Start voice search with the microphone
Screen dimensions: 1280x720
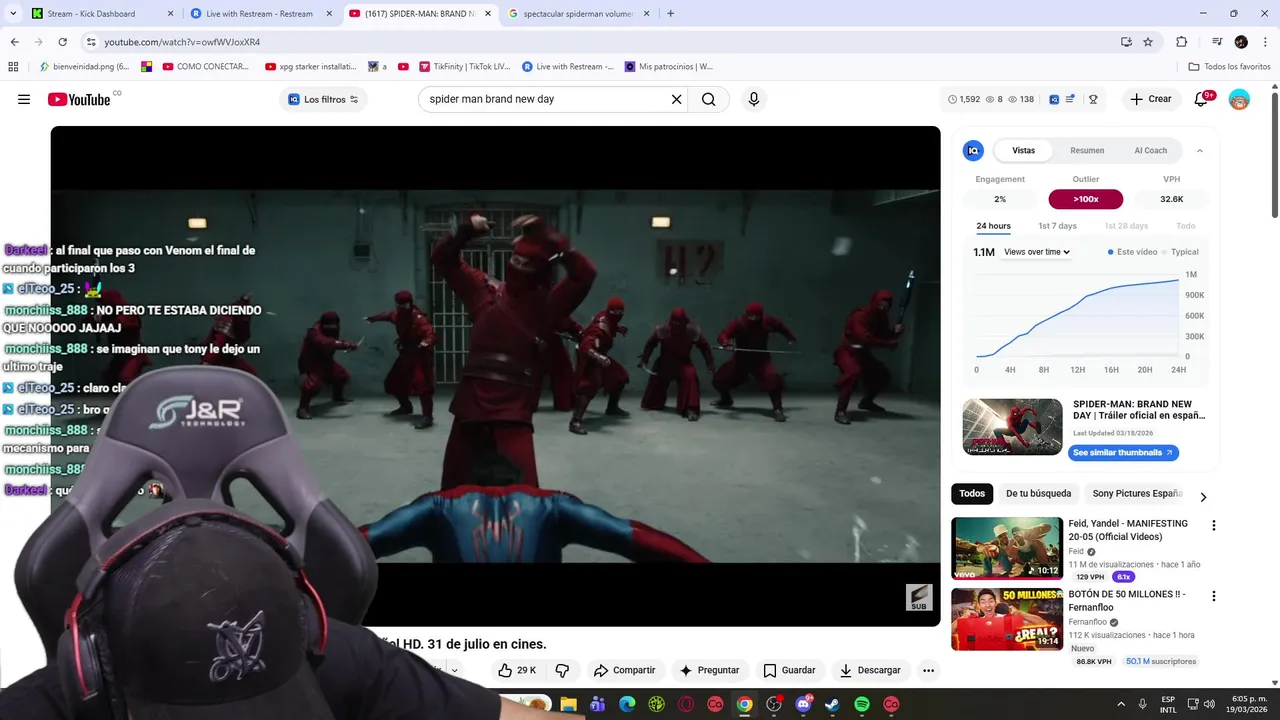(754, 99)
